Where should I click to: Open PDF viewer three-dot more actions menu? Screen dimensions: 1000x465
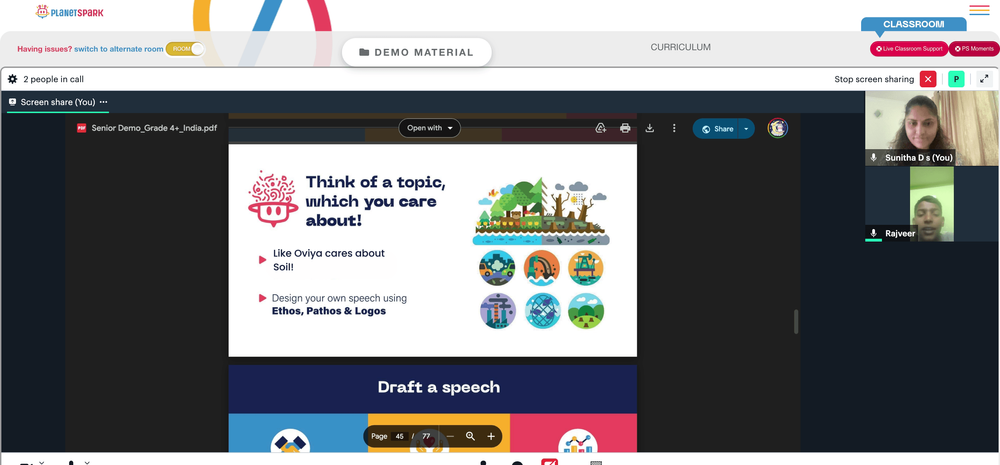click(x=674, y=128)
